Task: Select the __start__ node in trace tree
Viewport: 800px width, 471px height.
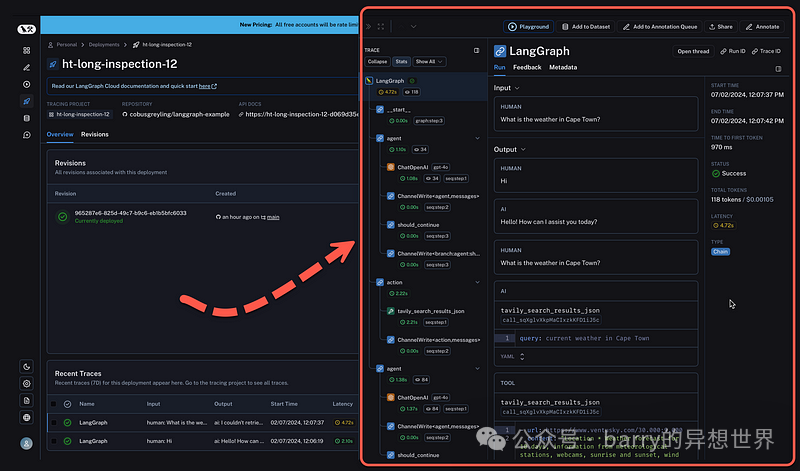Action: point(398,110)
